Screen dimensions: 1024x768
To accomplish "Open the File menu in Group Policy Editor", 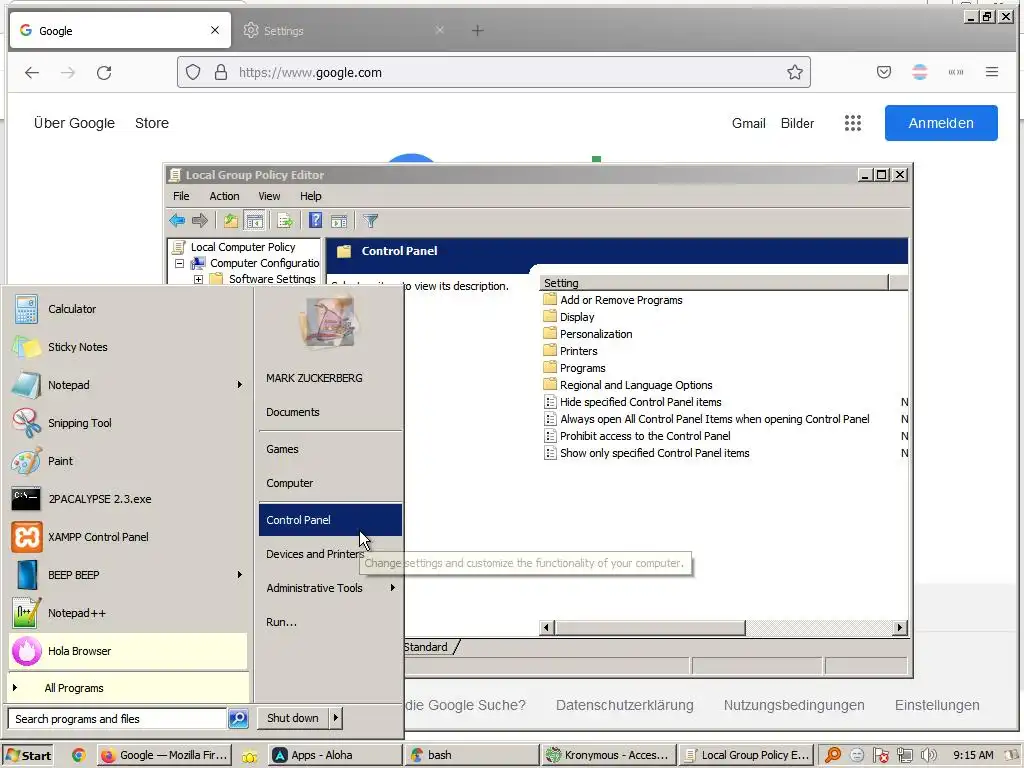I will (x=181, y=196).
